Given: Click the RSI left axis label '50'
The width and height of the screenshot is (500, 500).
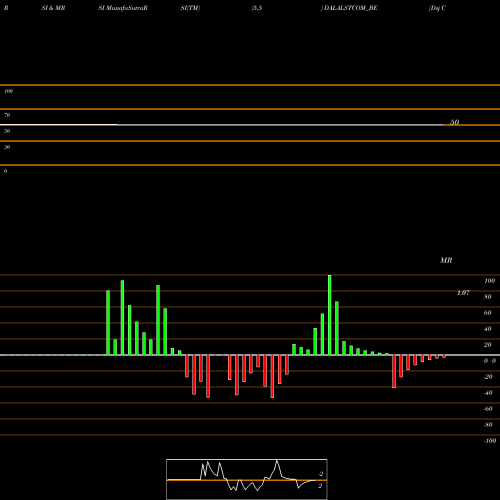Looking at the screenshot, I should click(x=7, y=131).
